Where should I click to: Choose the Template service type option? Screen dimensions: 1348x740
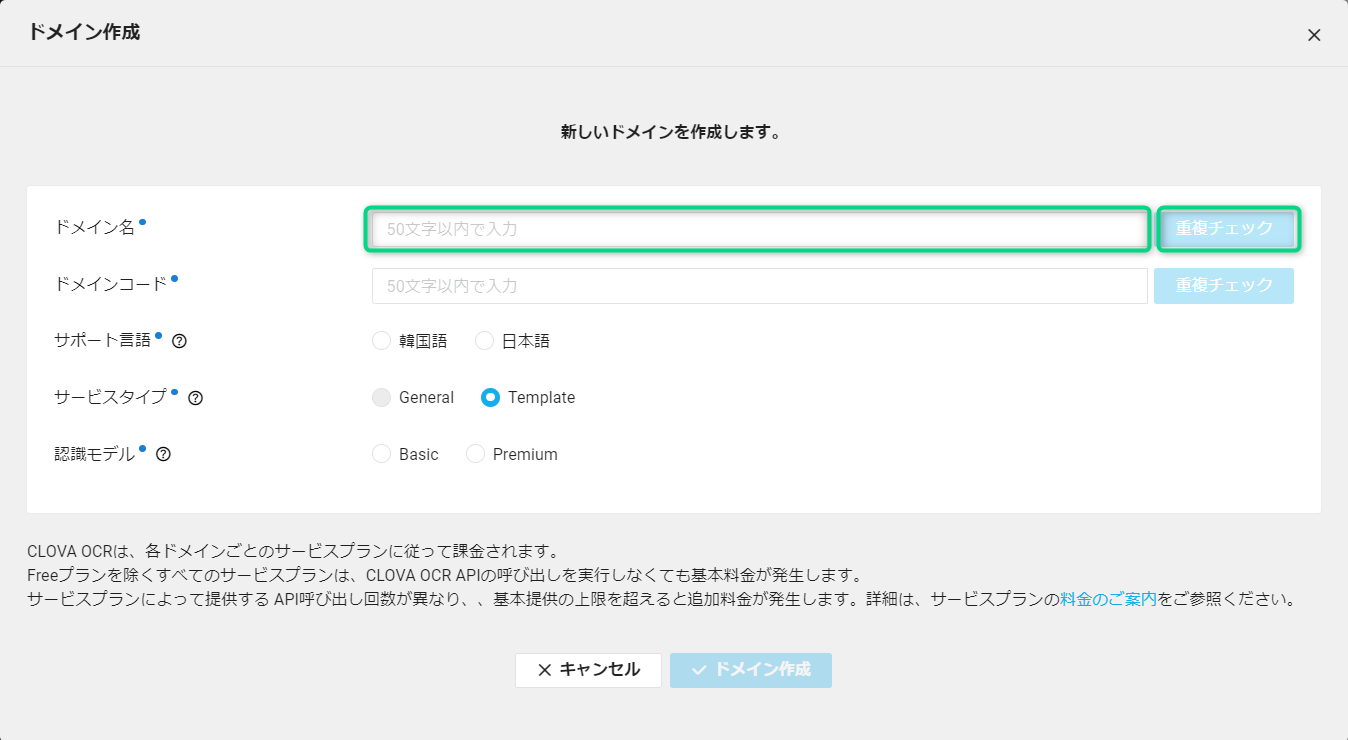pyautogui.click(x=491, y=398)
